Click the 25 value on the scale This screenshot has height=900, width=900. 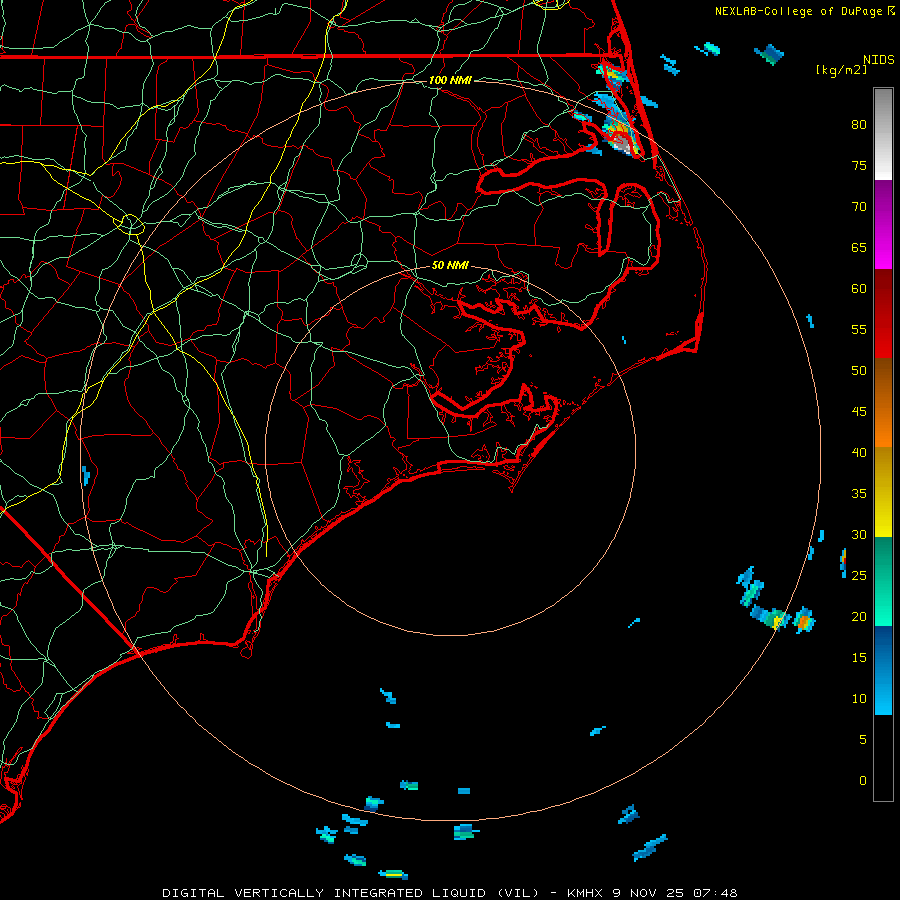(859, 575)
